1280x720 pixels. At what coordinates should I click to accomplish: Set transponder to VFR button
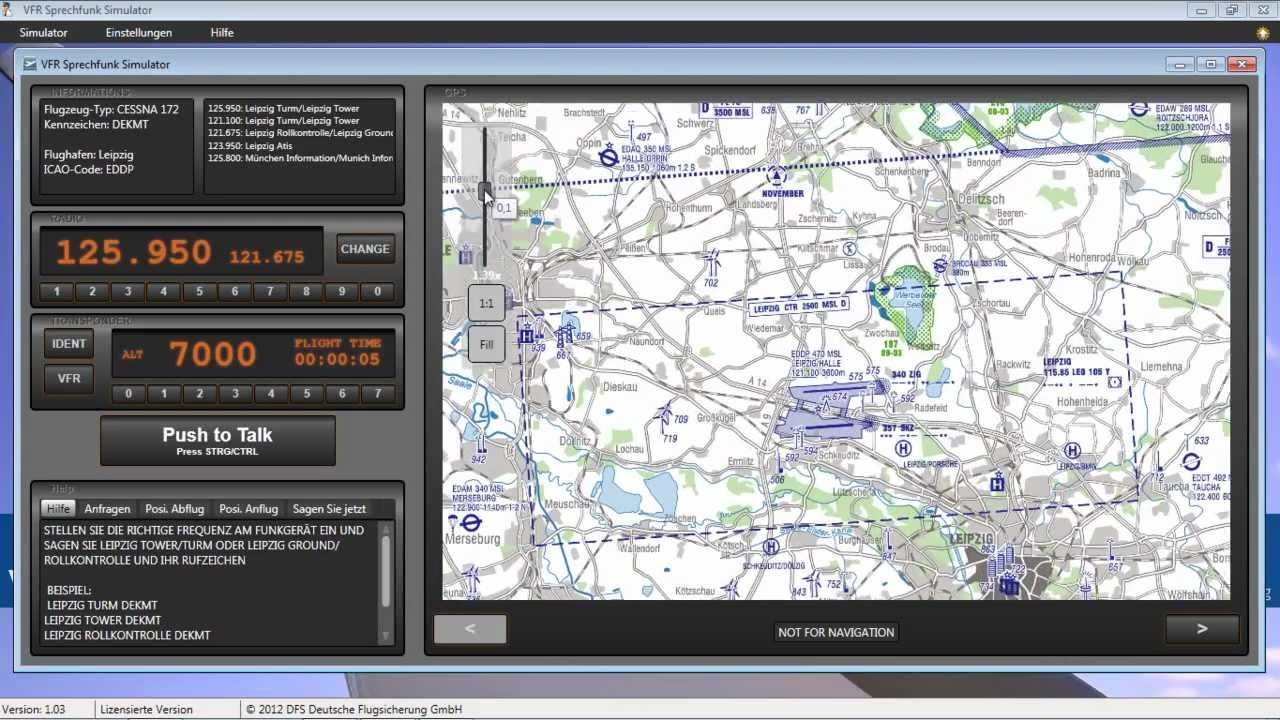click(69, 379)
